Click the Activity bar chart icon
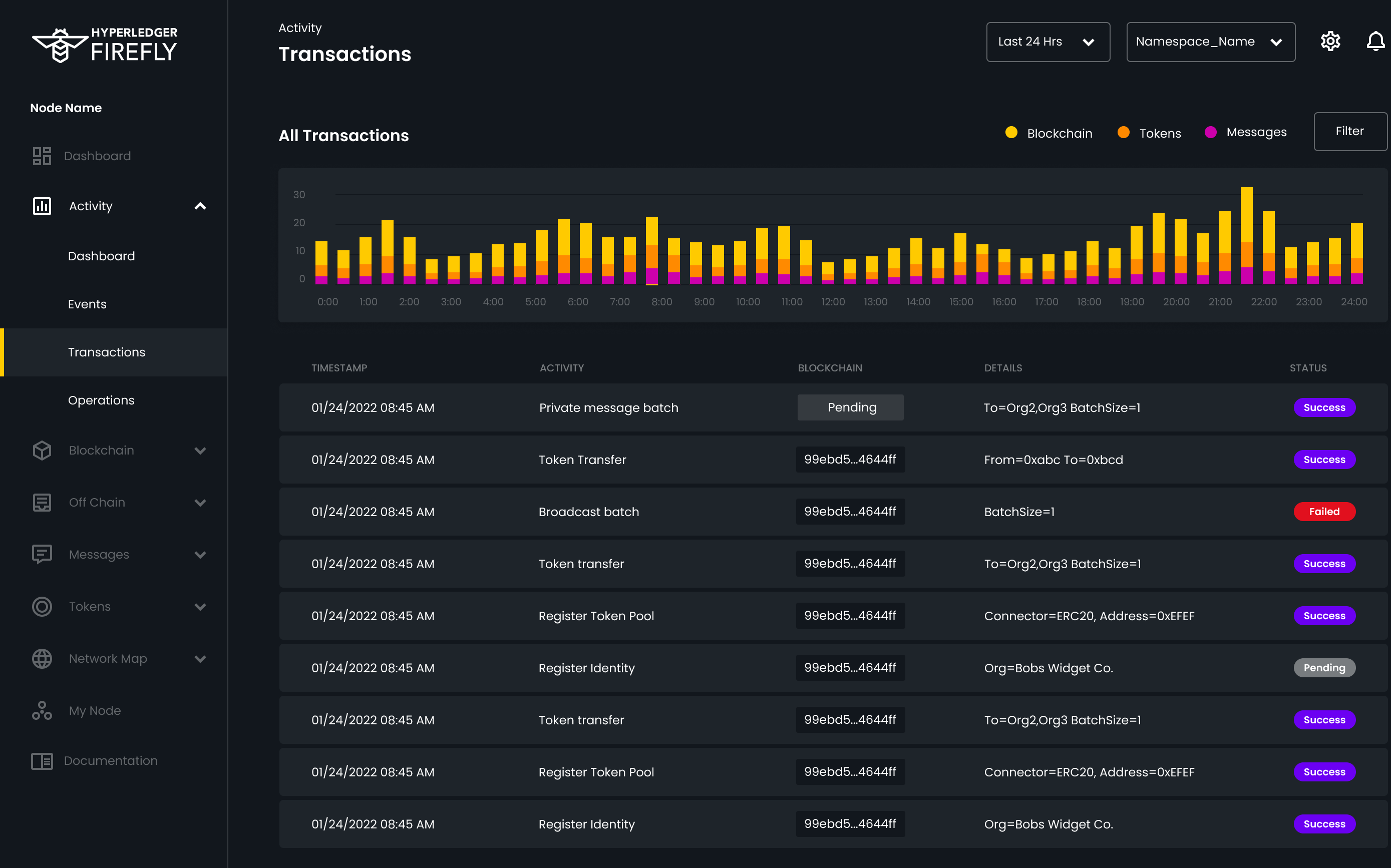Screen dimensions: 1391x868 pyautogui.click(x=42, y=206)
